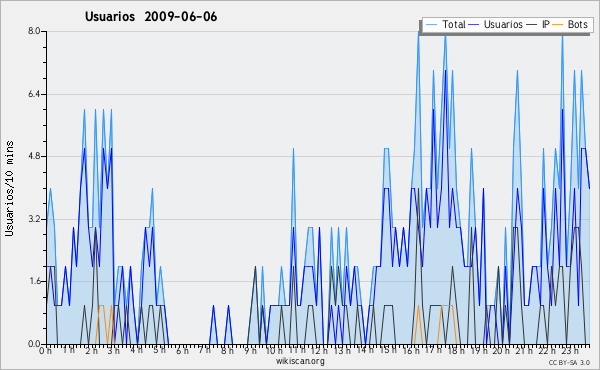600x370 pixels.
Task: Click the y-axis value 6.4
Action: (34, 94)
